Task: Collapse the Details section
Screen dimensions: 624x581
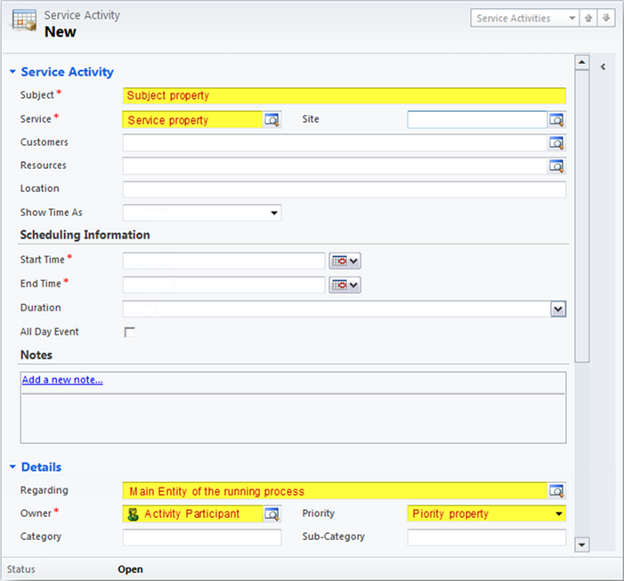Action: tap(13, 467)
